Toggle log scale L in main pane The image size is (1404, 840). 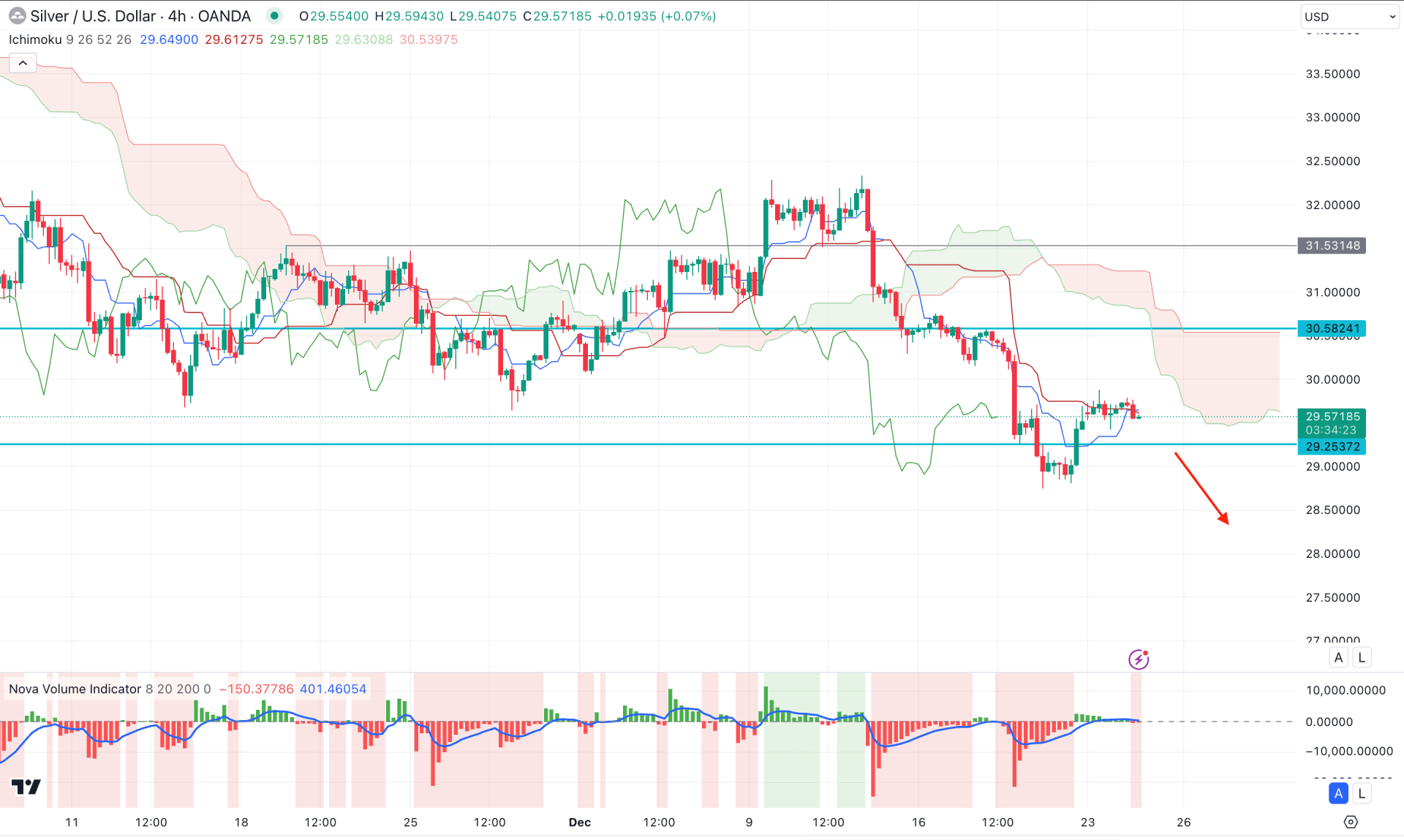[x=1362, y=657]
